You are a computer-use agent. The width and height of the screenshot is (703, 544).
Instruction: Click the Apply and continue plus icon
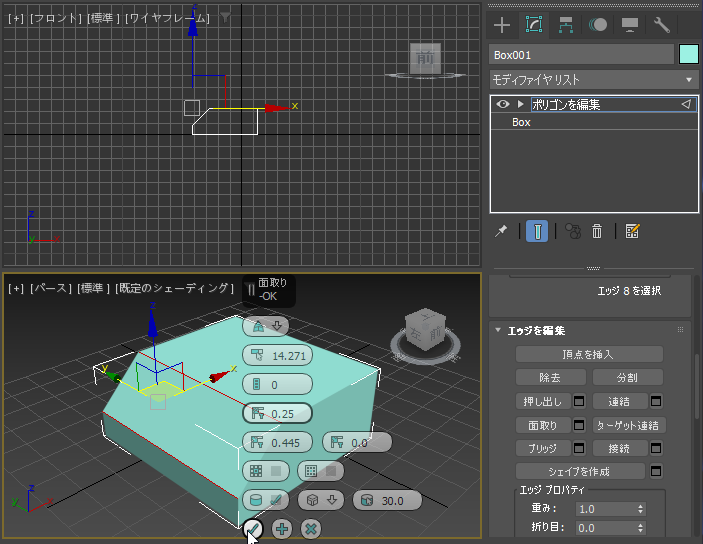[x=282, y=529]
